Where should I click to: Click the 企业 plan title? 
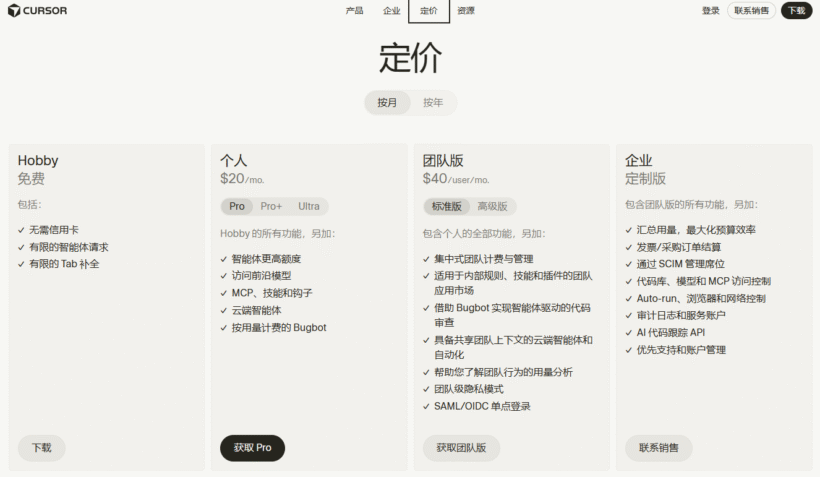pos(639,161)
